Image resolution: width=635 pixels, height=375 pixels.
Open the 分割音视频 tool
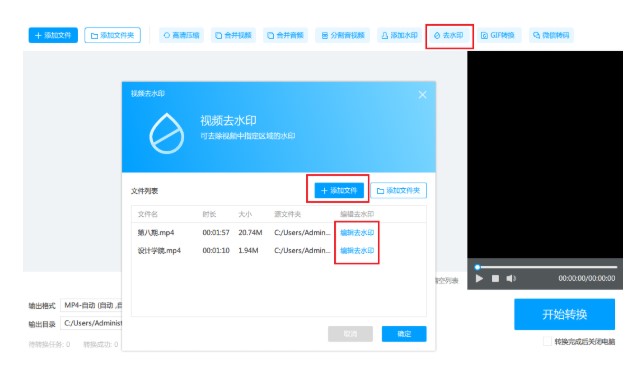[343, 35]
